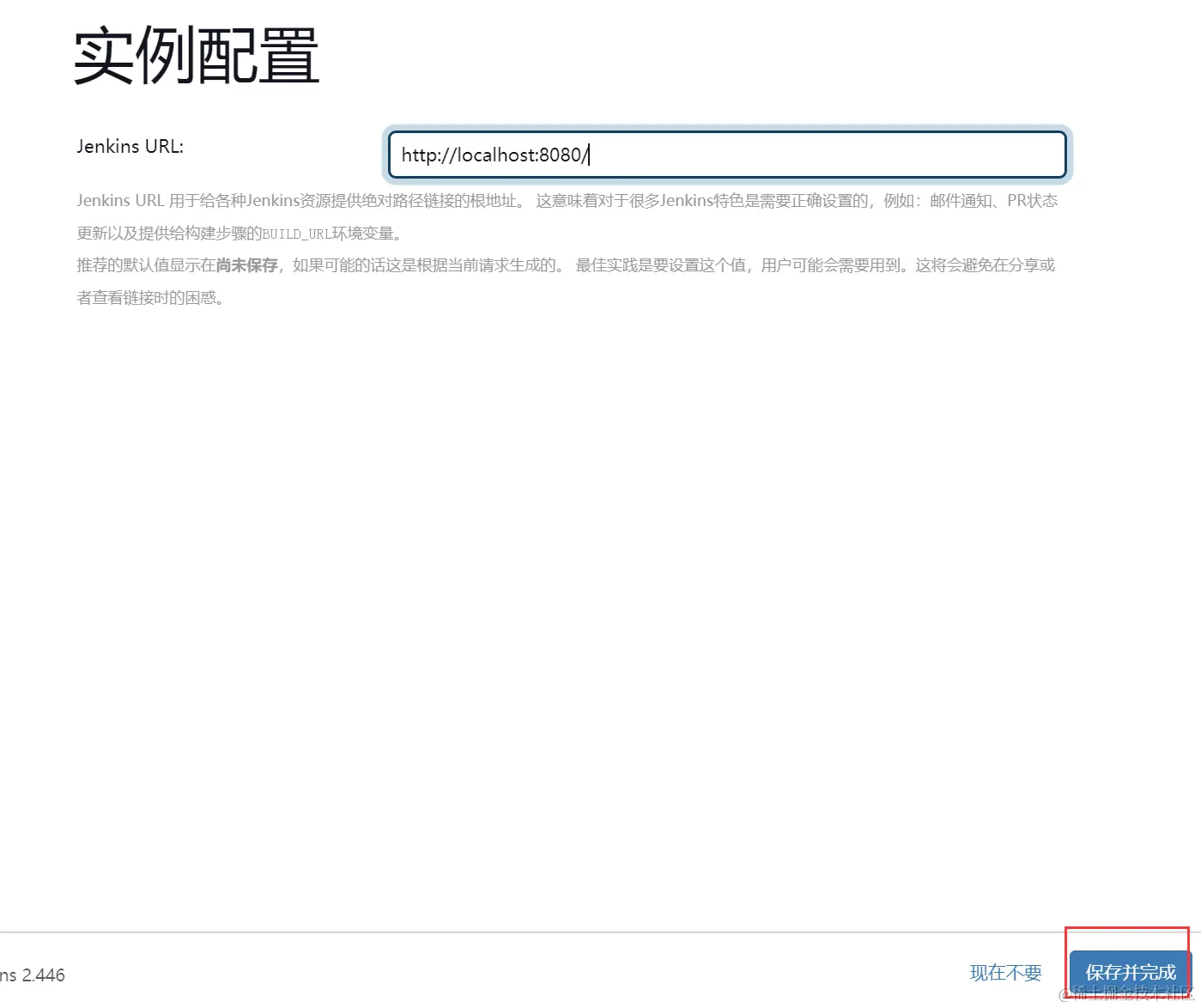Click the Jenkins 2.446 version text
Viewport: 1201px width, 1008px height.
32,975
